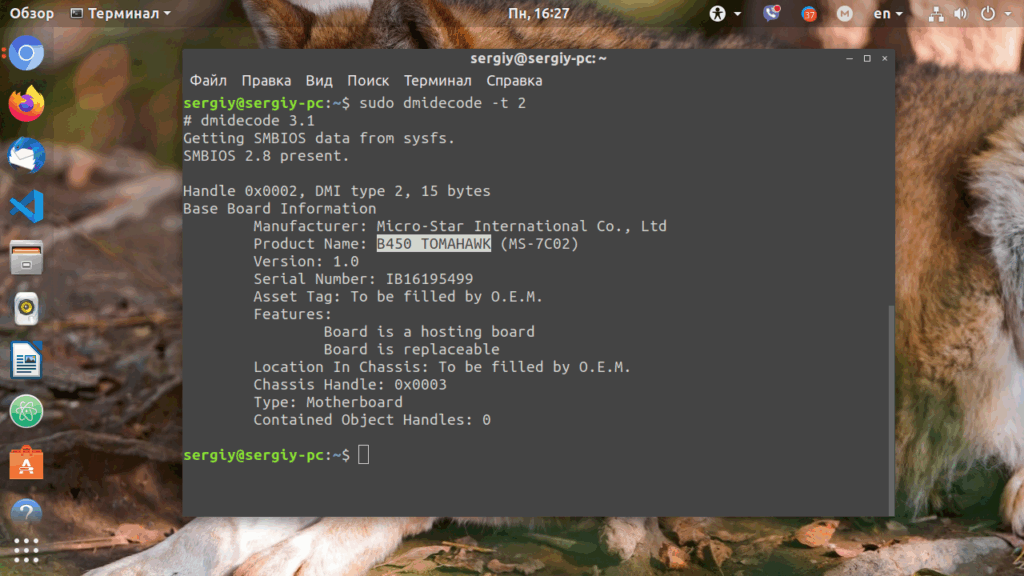Image resolution: width=1024 pixels, height=576 pixels.
Task: Open the Atom editor dock icon
Action: pos(26,411)
